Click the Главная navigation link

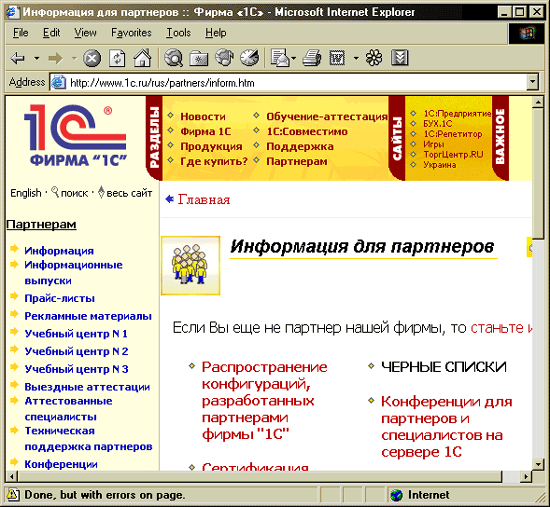pyautogui.click(x=203, y=199)
